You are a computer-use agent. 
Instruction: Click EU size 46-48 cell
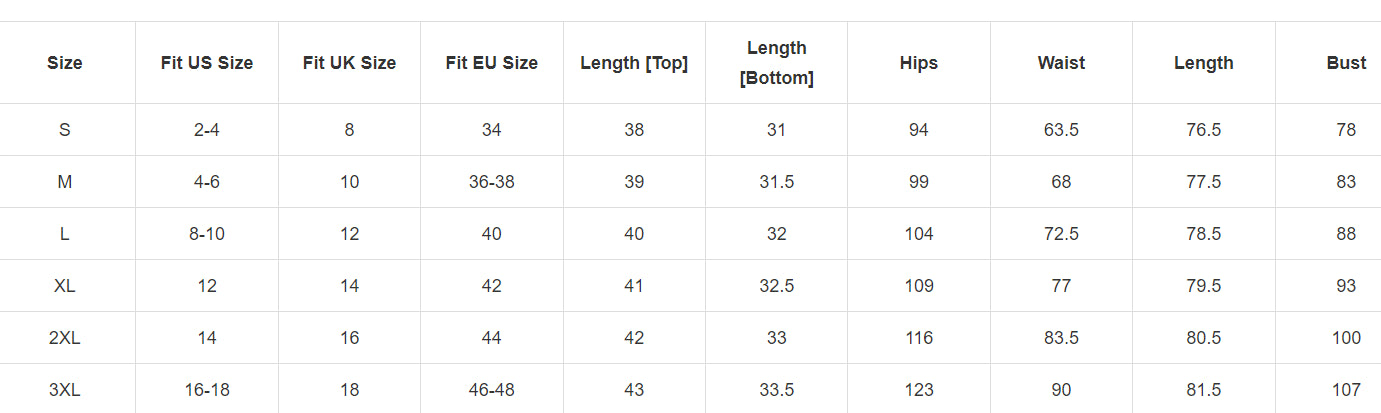[x=492, y=390]
